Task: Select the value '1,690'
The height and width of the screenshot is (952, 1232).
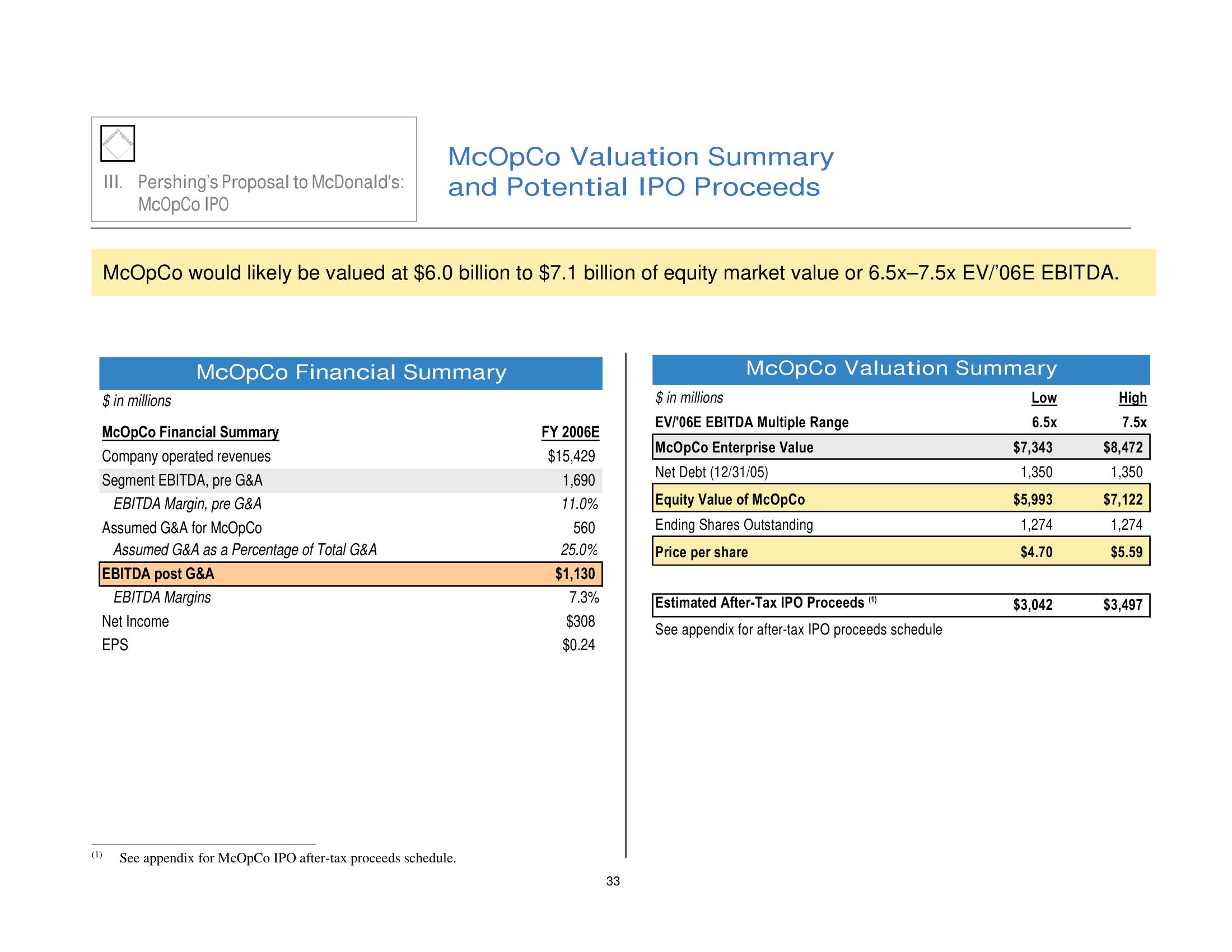Action: pyautogui.click(x=579, y=480)
